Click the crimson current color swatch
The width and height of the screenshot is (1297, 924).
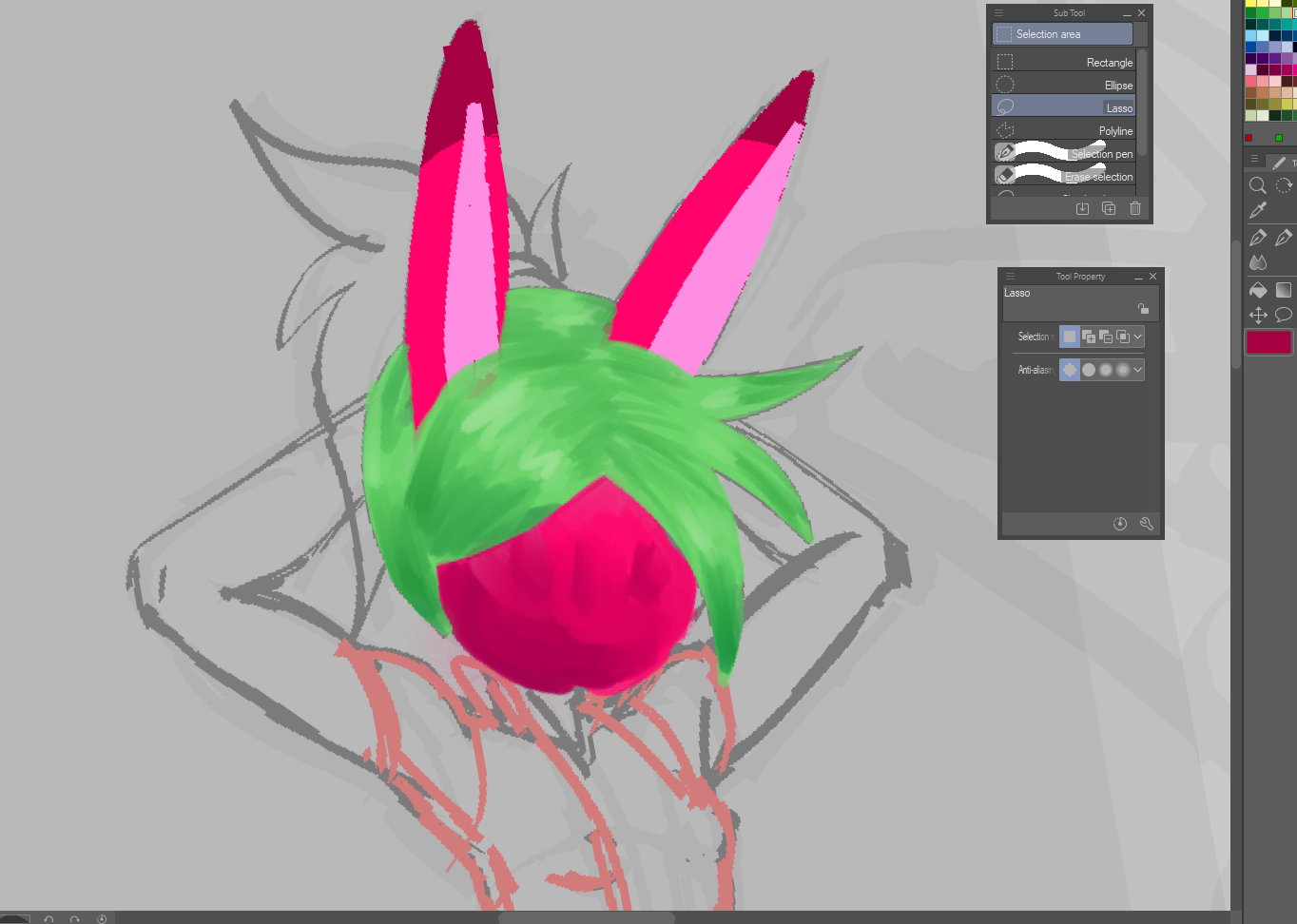1268,342
